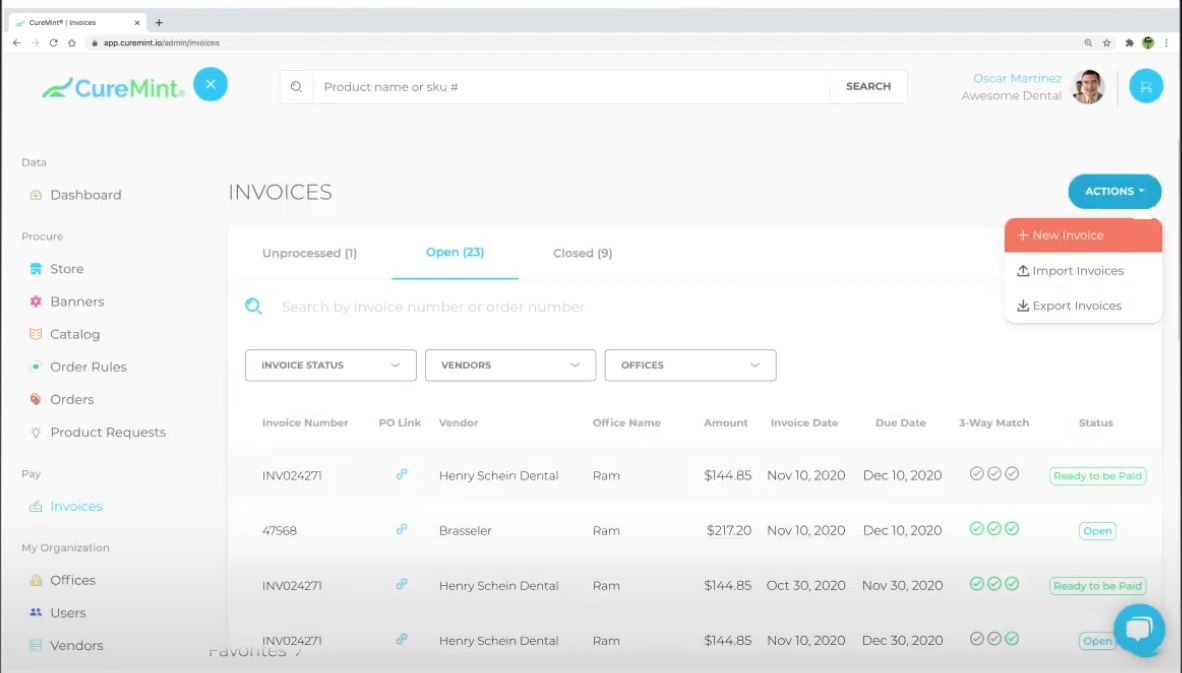Choose Import Invoices menu item
This screenshot has width=1182, height=673.
[x=1082, y=271]
